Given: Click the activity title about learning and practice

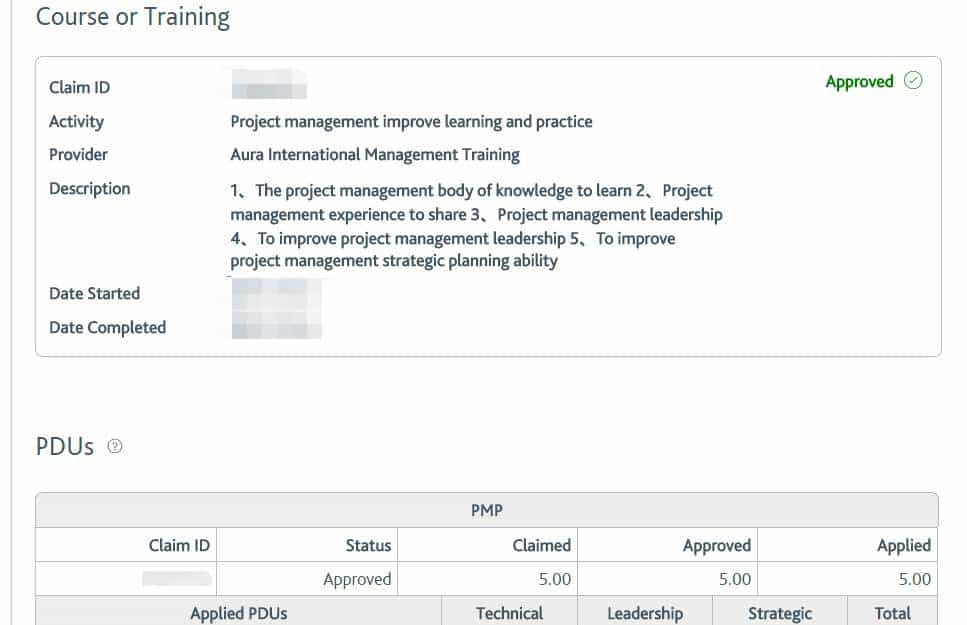Looking at the screenshot, I should pos(411,122).
